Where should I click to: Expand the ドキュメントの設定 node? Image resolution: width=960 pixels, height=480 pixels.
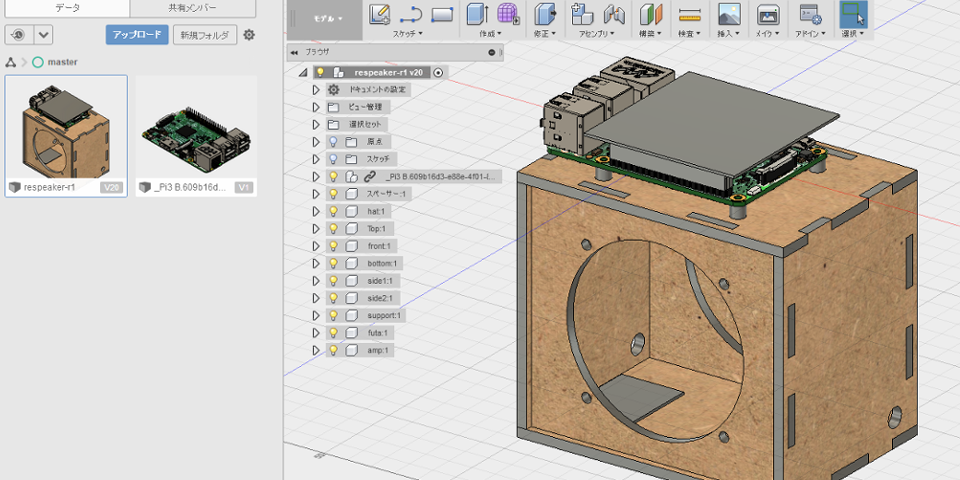tap(316, 90)
